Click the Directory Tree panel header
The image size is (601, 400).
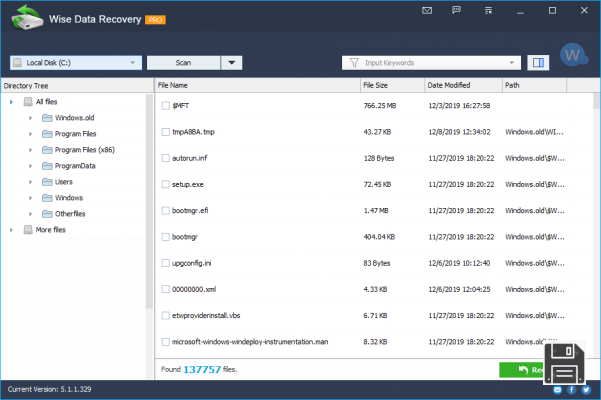[77, 86]
